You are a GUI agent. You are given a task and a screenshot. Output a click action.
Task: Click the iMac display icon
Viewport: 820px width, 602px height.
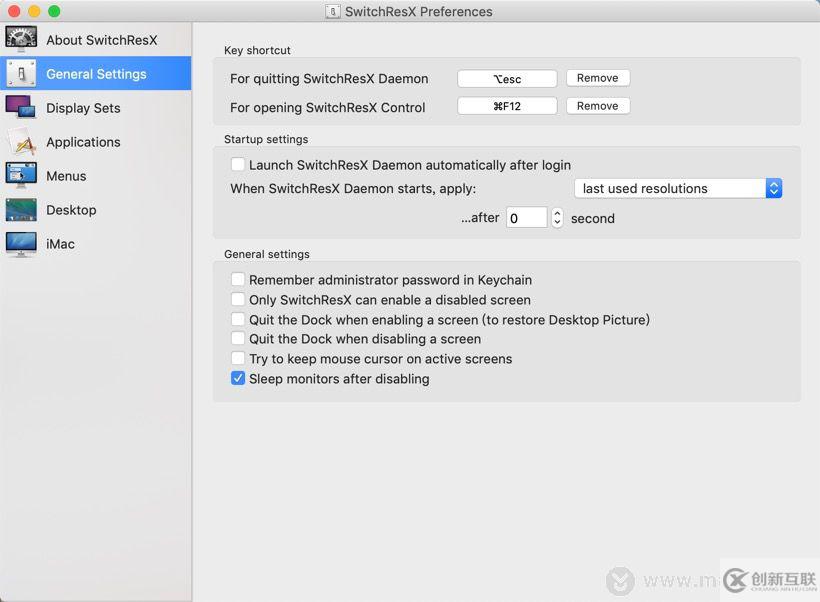pyautogui.click(x=21, y=244)
